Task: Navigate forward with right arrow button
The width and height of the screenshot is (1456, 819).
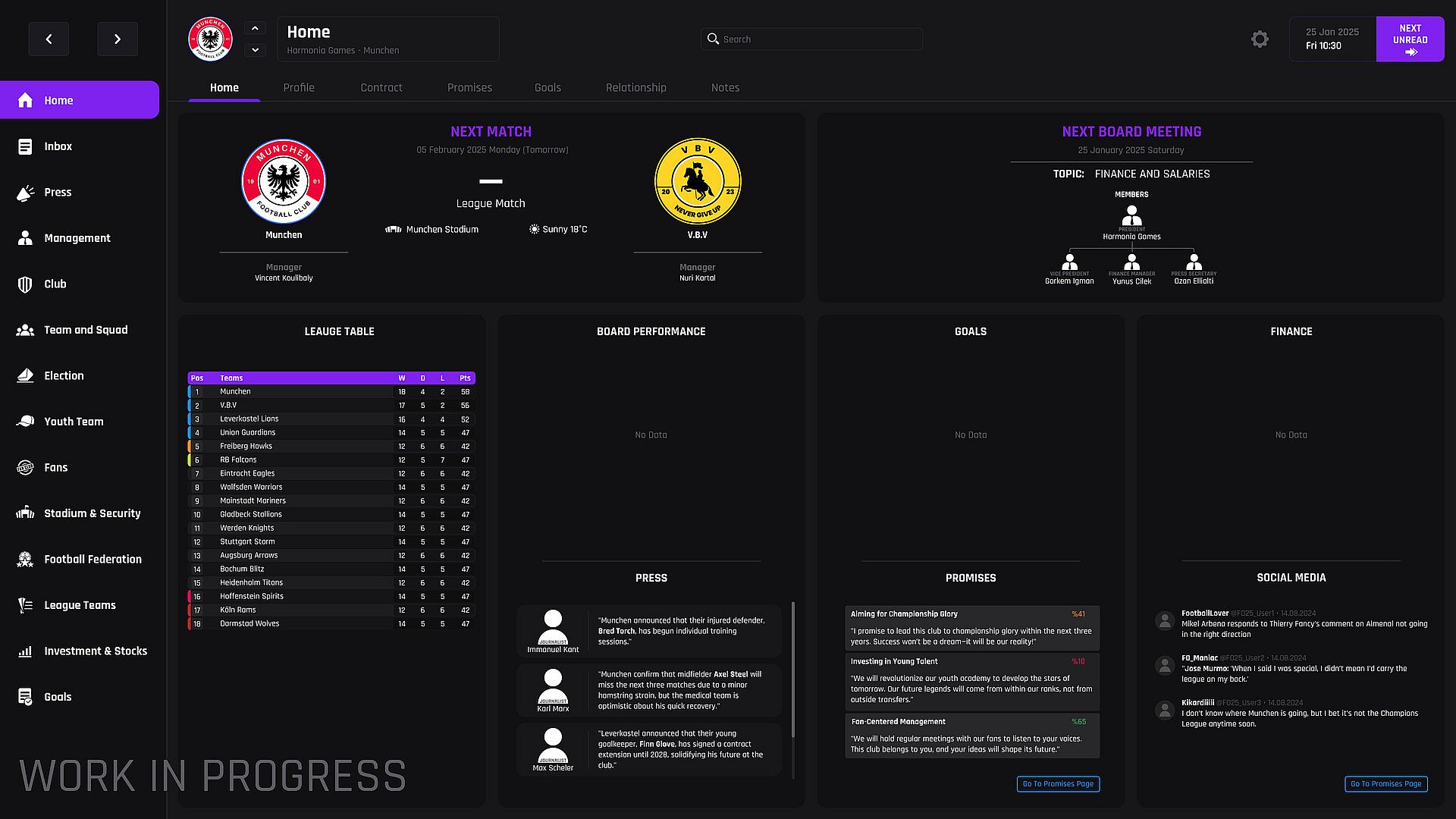Action: pos(118,39)
